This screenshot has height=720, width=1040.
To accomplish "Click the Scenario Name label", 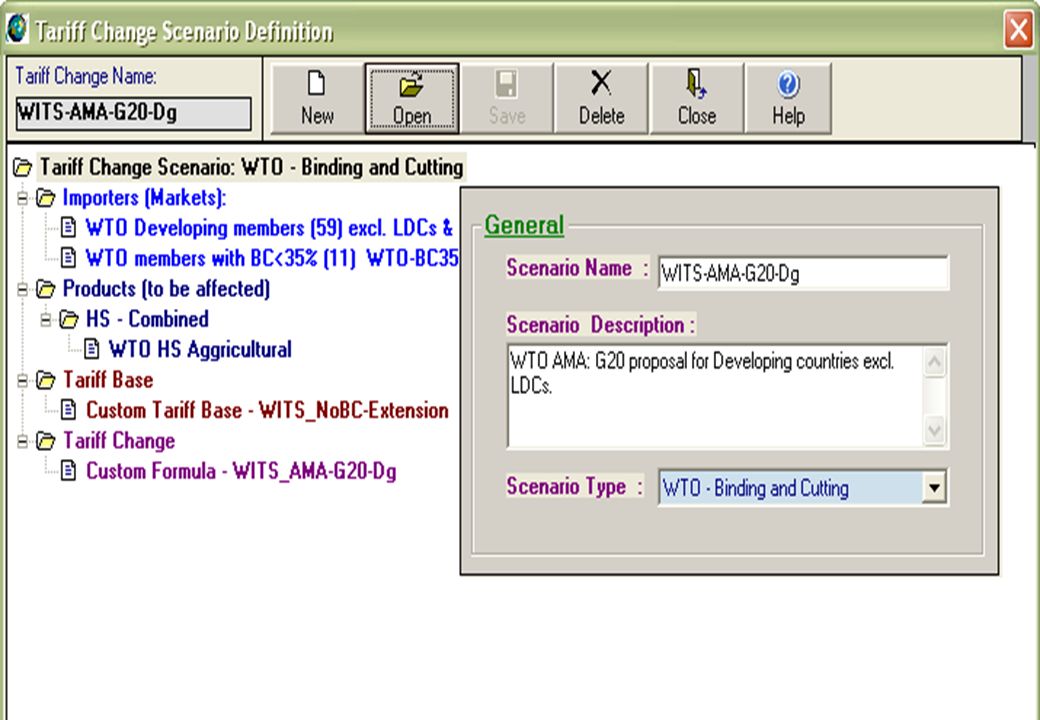I will tap(577, 269).
